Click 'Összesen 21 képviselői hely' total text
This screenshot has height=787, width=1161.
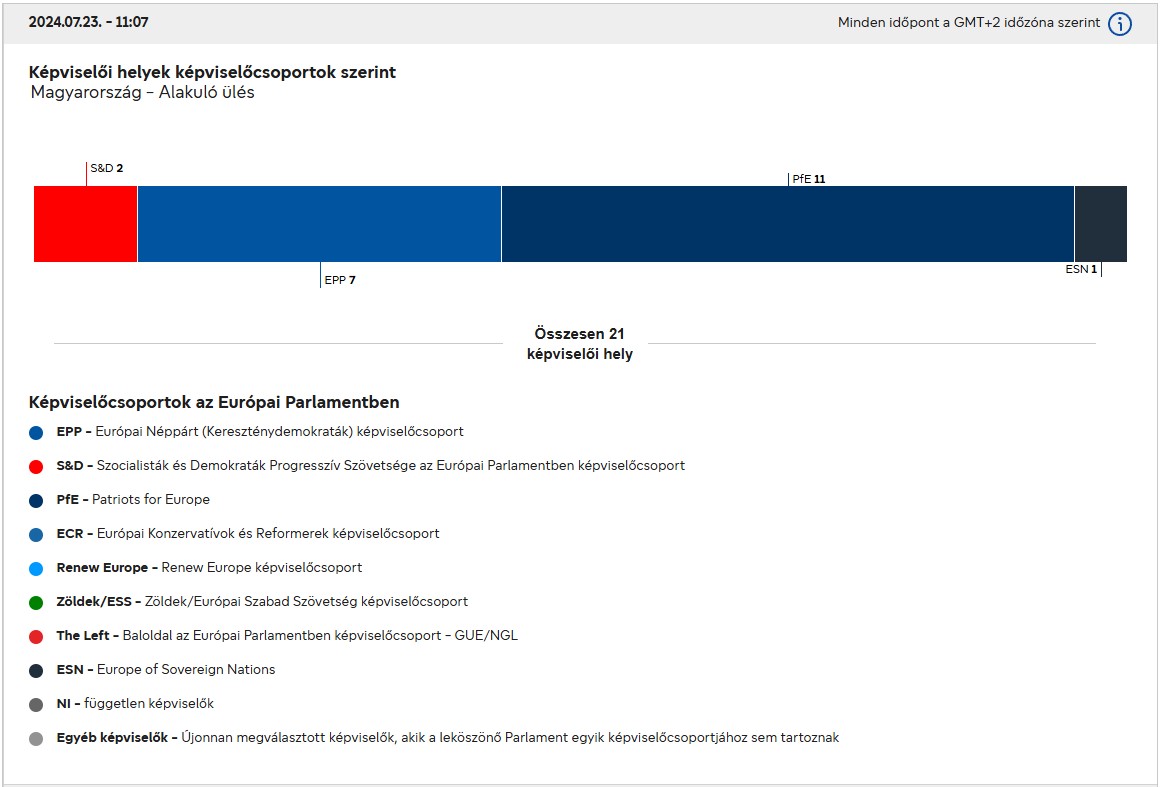click(580, 344)
